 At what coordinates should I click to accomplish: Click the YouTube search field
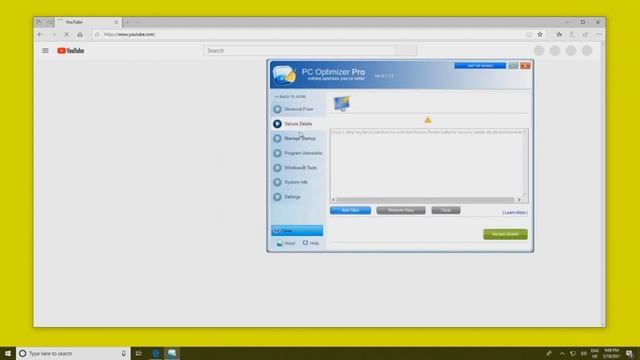(299, 51)
